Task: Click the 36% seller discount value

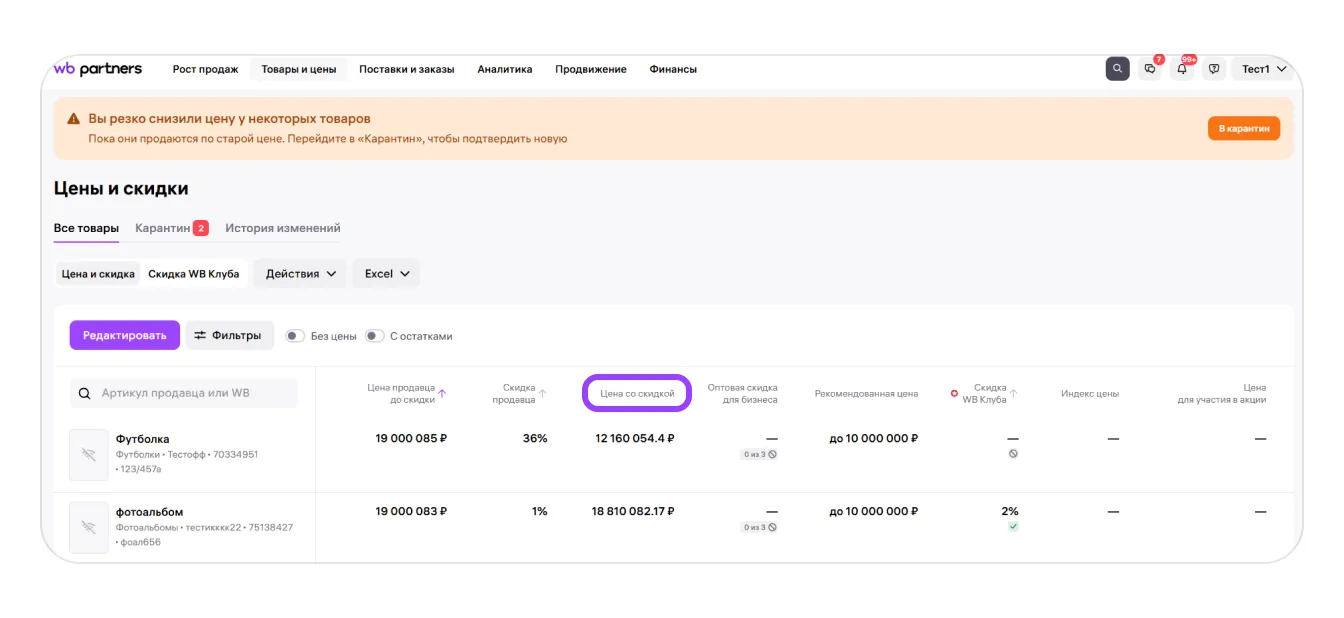Action: (535, 438)
